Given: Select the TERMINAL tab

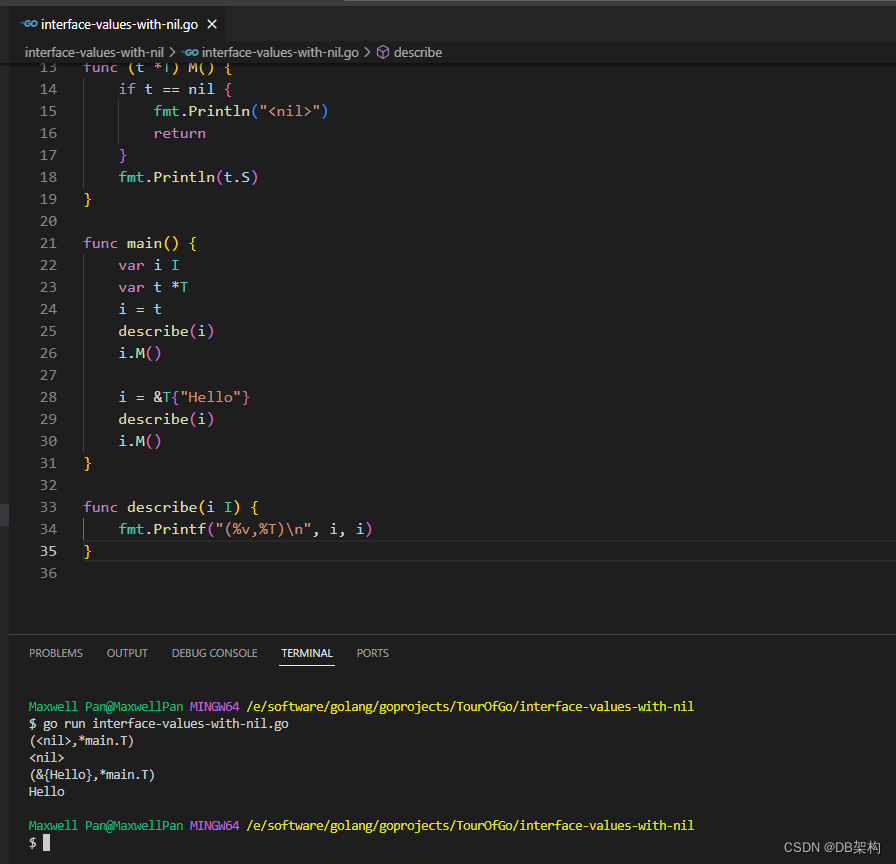Looking at the screenshot, I should (x=306, y=652).
